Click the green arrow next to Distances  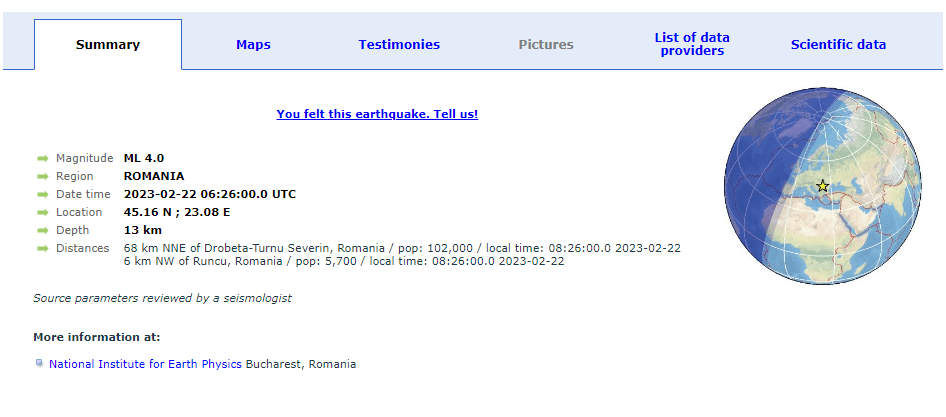pyautogui.click(x=43, y=248)
